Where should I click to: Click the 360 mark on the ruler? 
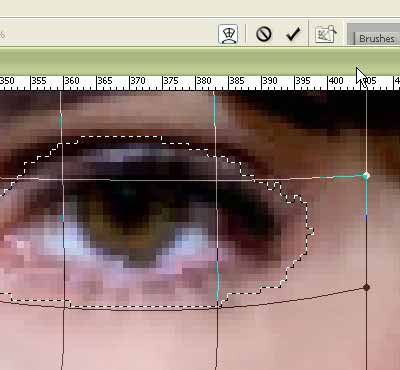pos(72,81)
